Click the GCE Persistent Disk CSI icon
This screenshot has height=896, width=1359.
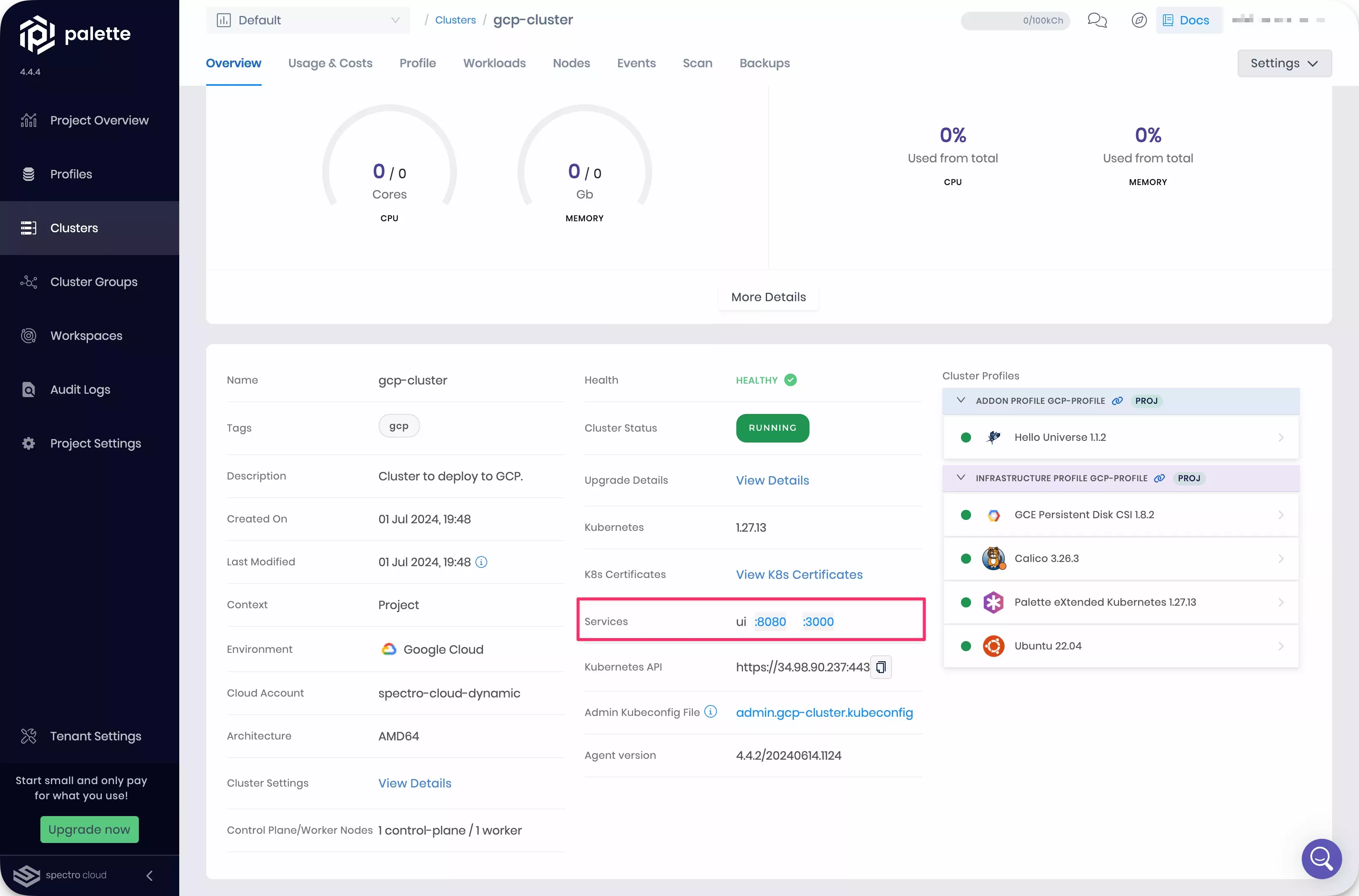point(994,515)
